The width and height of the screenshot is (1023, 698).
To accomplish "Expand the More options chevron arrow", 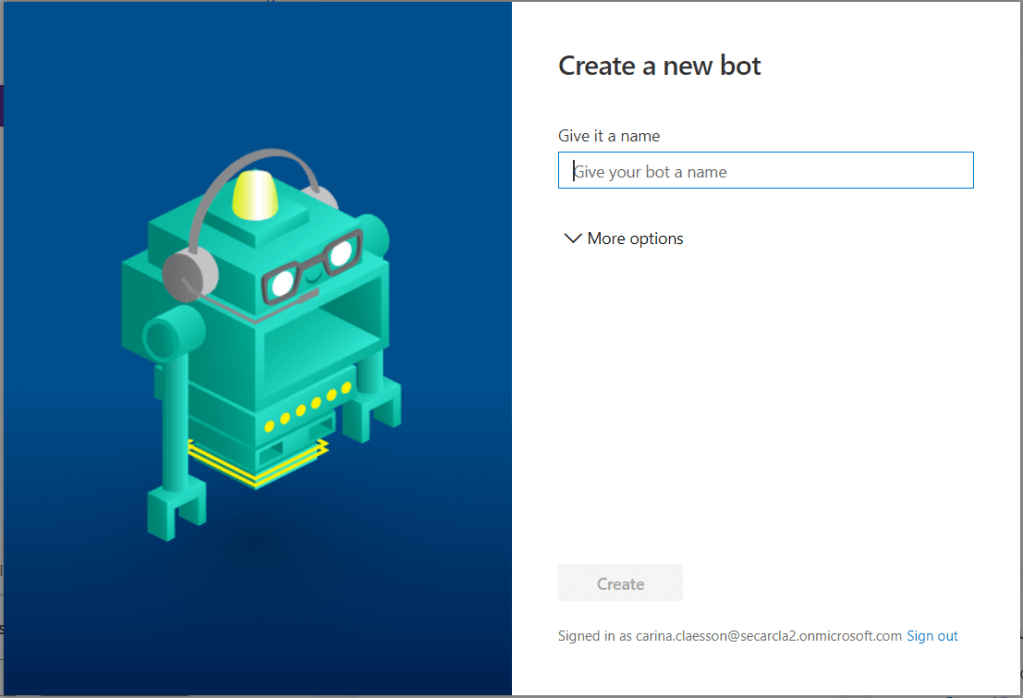I will pos(572,239).
